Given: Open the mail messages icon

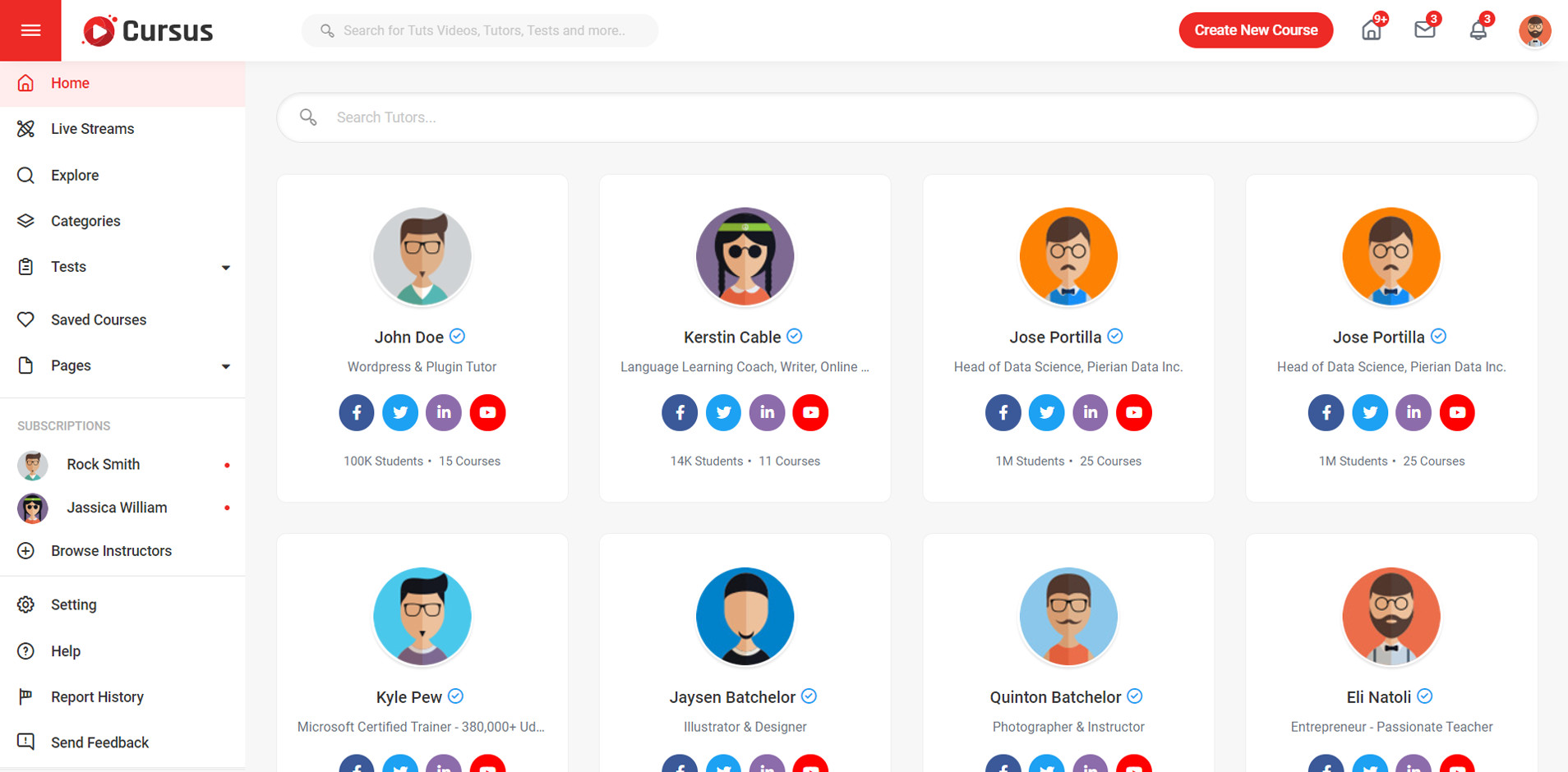Looking at the screenshot, I should (x=1424, y=30).
